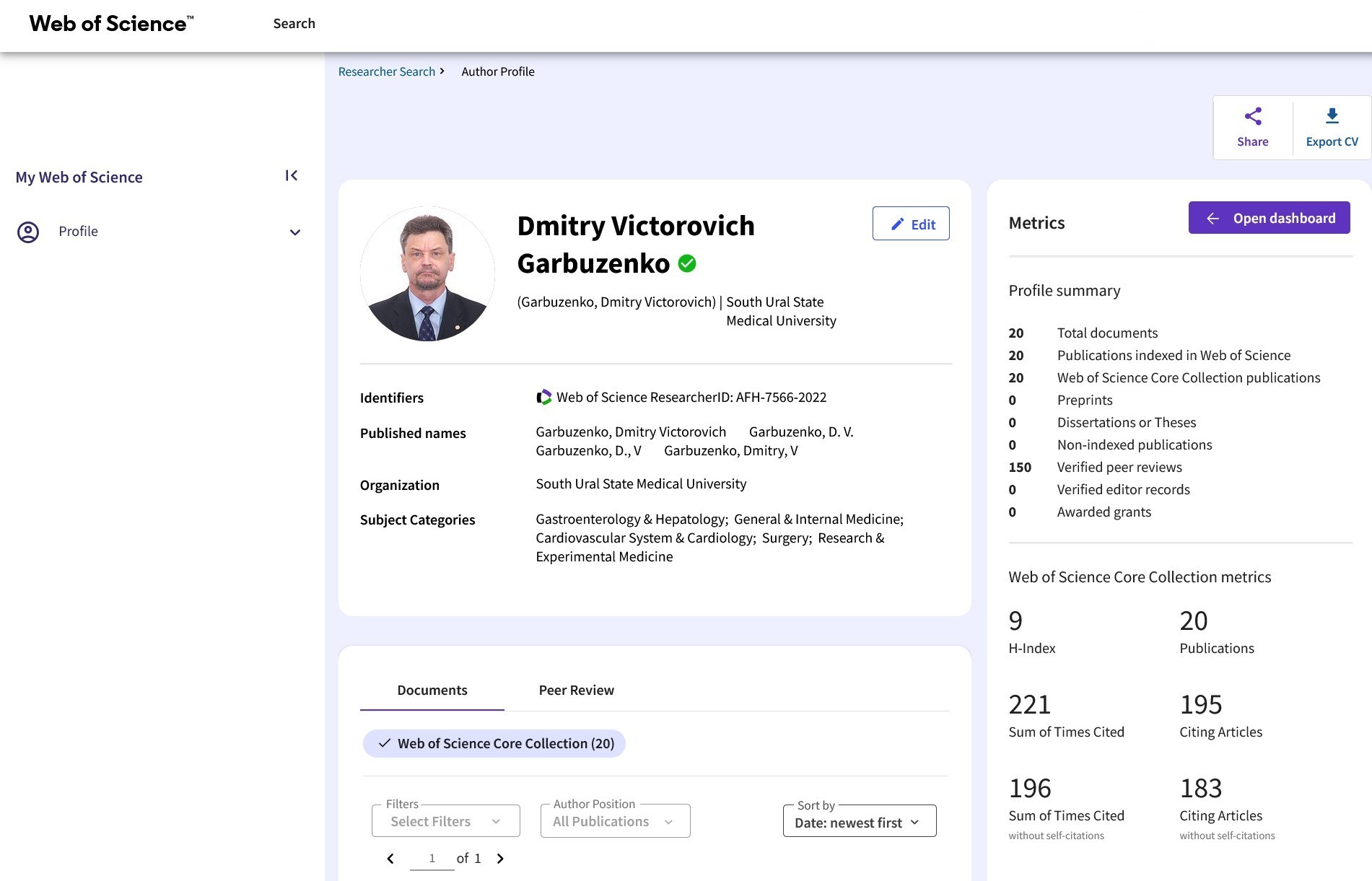Click the Edit profile button
Image resolution: width=1372 pixels, height=881 pixels.
911,224
